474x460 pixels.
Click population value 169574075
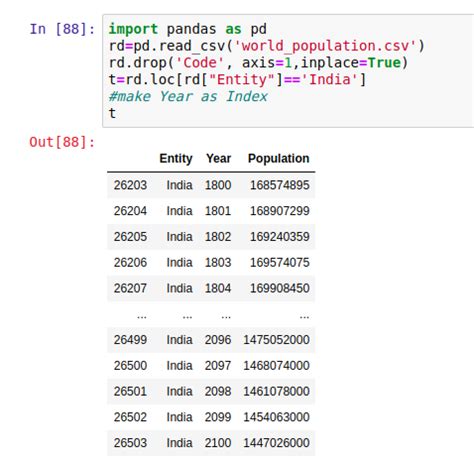pyautogui.click(x=280, y=262)
